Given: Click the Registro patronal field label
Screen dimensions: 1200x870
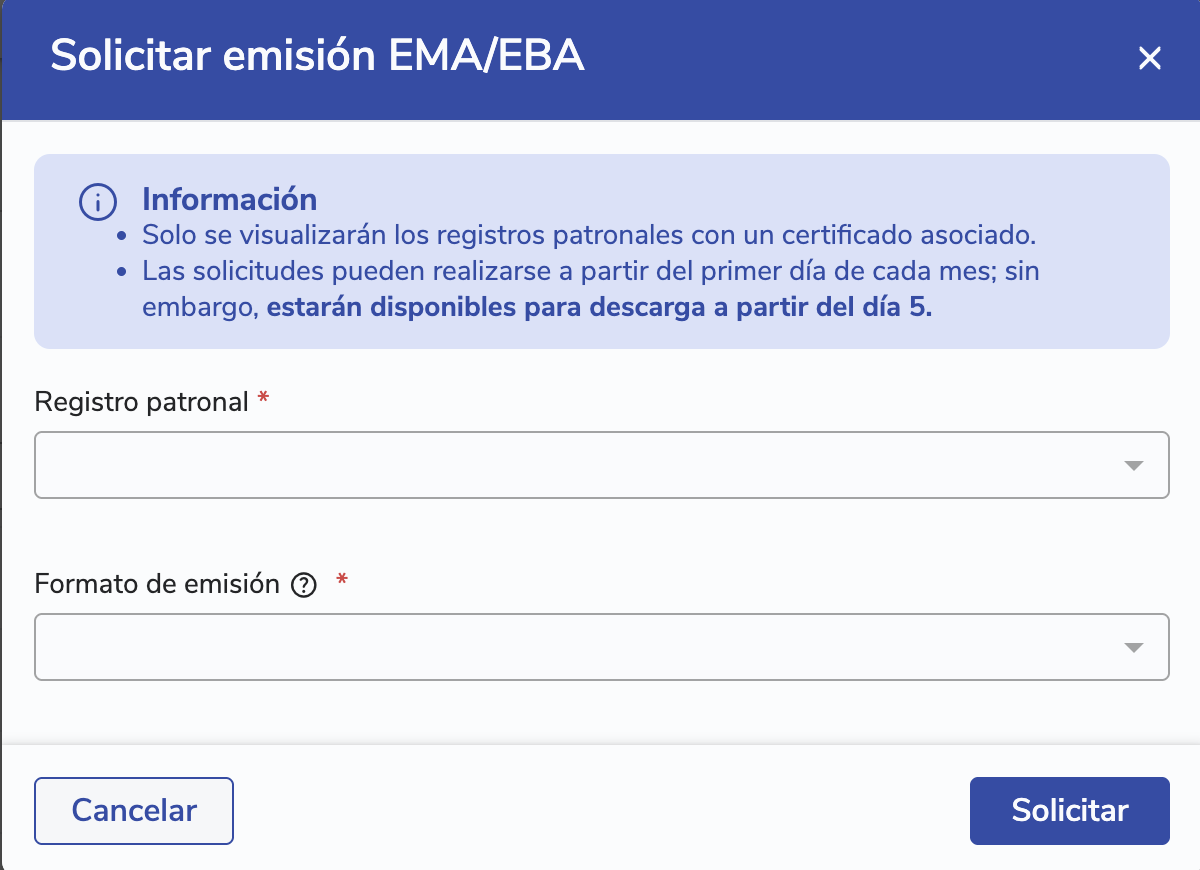Looking at the screenshot, I should pos(141,402).
